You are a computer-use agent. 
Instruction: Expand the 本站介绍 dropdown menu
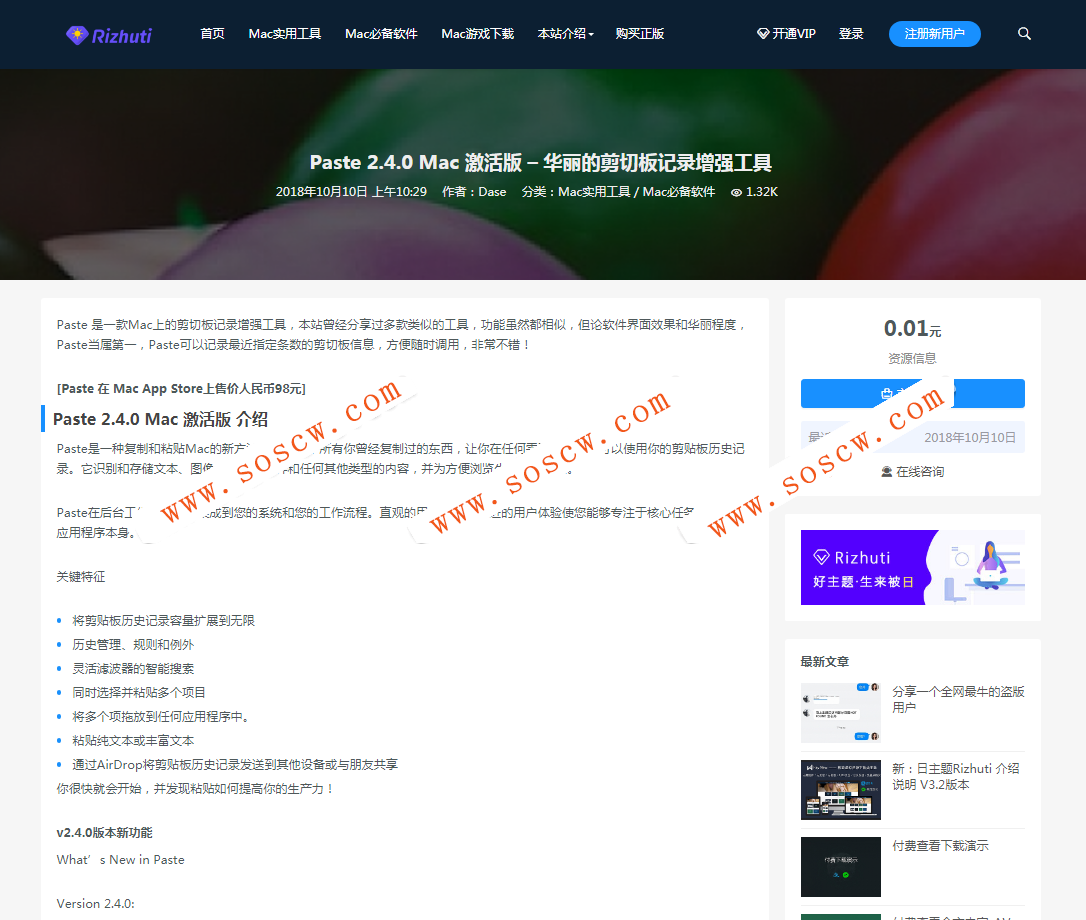pyautogui.click(x=565, y=34)
